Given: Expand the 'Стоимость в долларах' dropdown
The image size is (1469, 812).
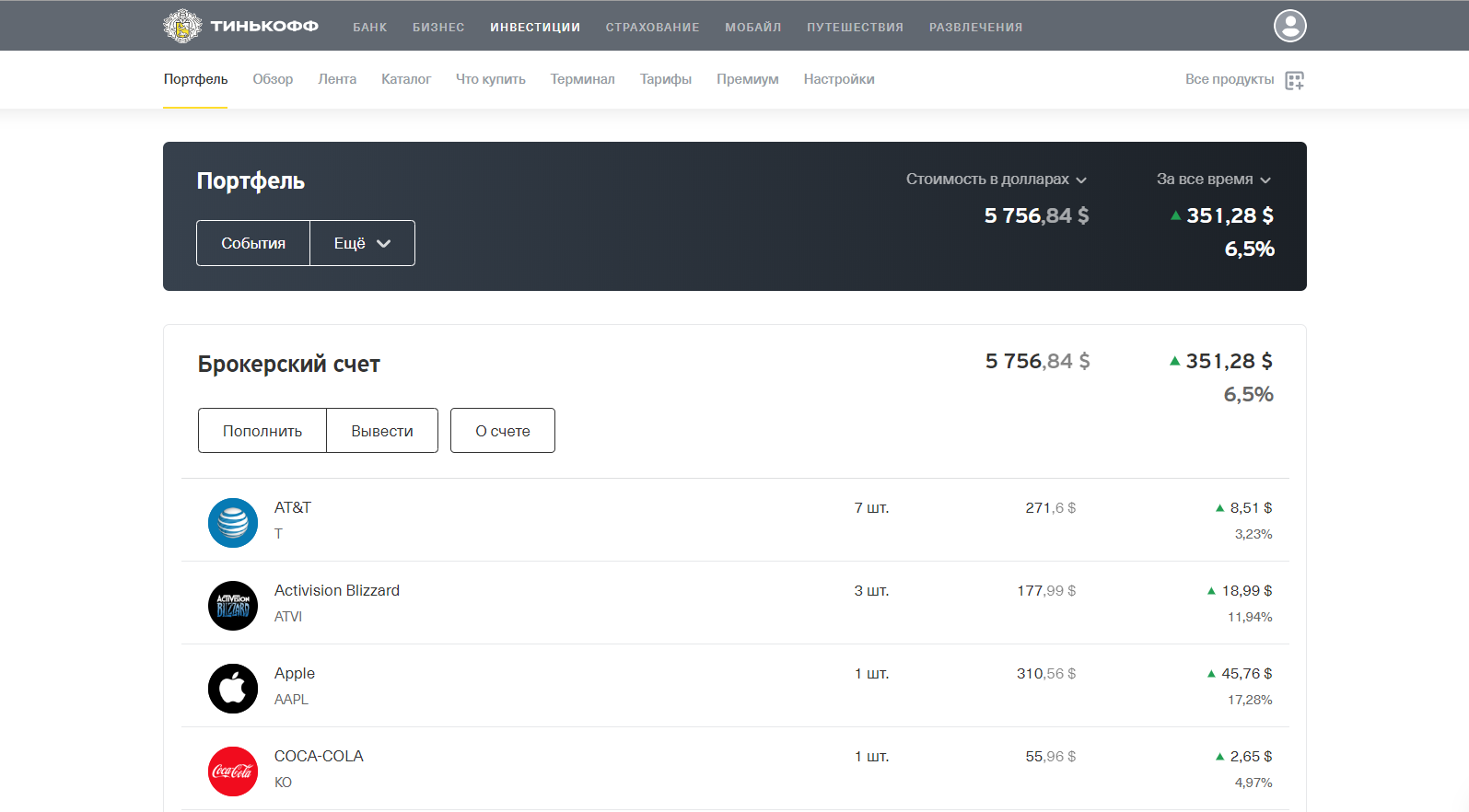Looking at the screenshot, I should 997,180.
